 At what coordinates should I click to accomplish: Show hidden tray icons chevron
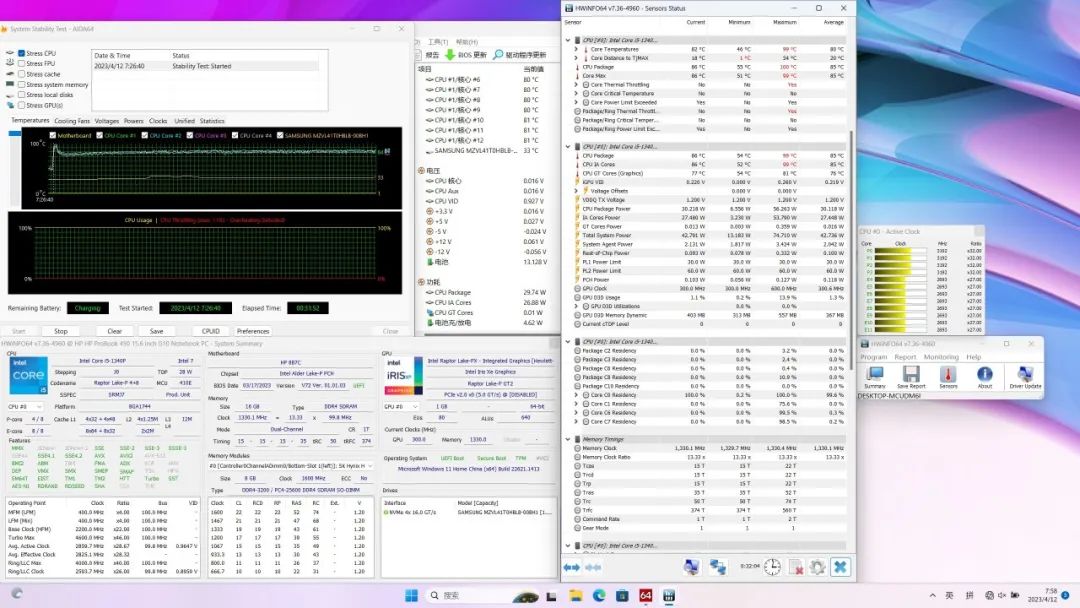click(933, 595)
